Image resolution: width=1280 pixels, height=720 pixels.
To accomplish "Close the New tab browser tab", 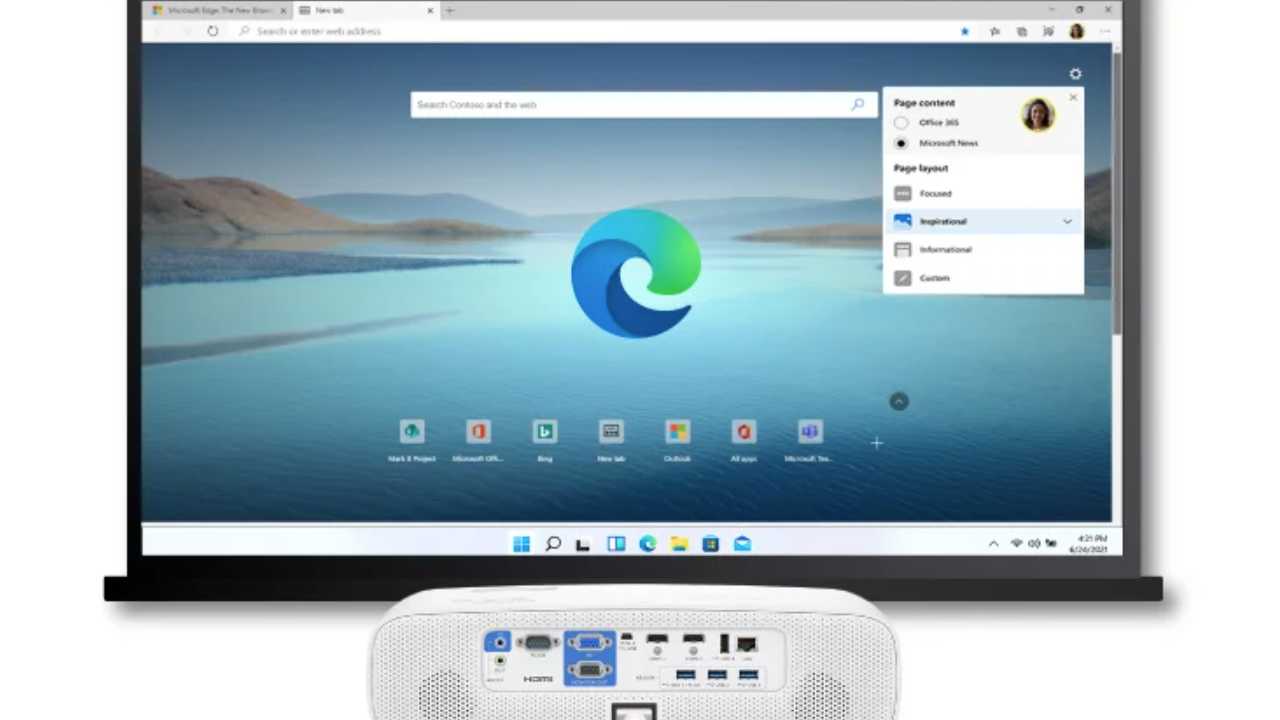I will pyautogui.click(x=431, y=10).
